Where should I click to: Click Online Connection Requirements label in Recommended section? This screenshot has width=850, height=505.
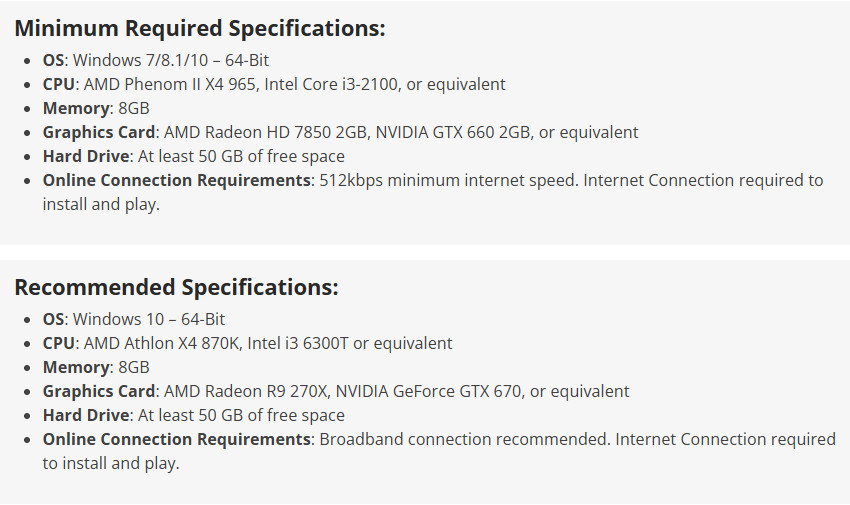point(176,439)
